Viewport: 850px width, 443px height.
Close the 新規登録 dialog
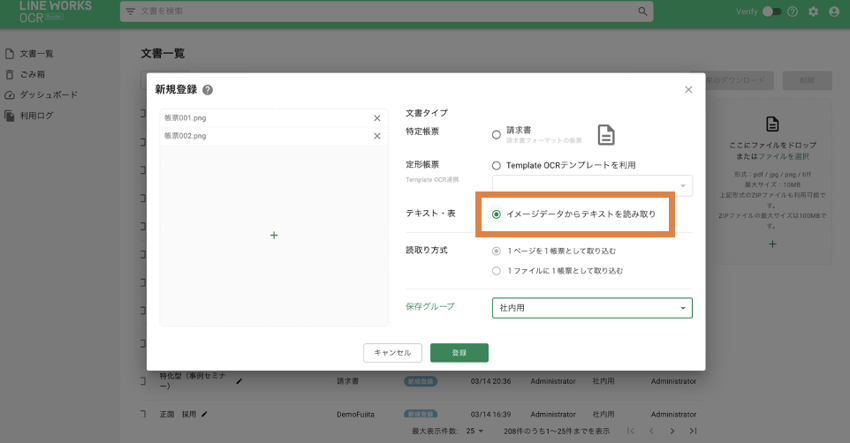tap(688, 90)
